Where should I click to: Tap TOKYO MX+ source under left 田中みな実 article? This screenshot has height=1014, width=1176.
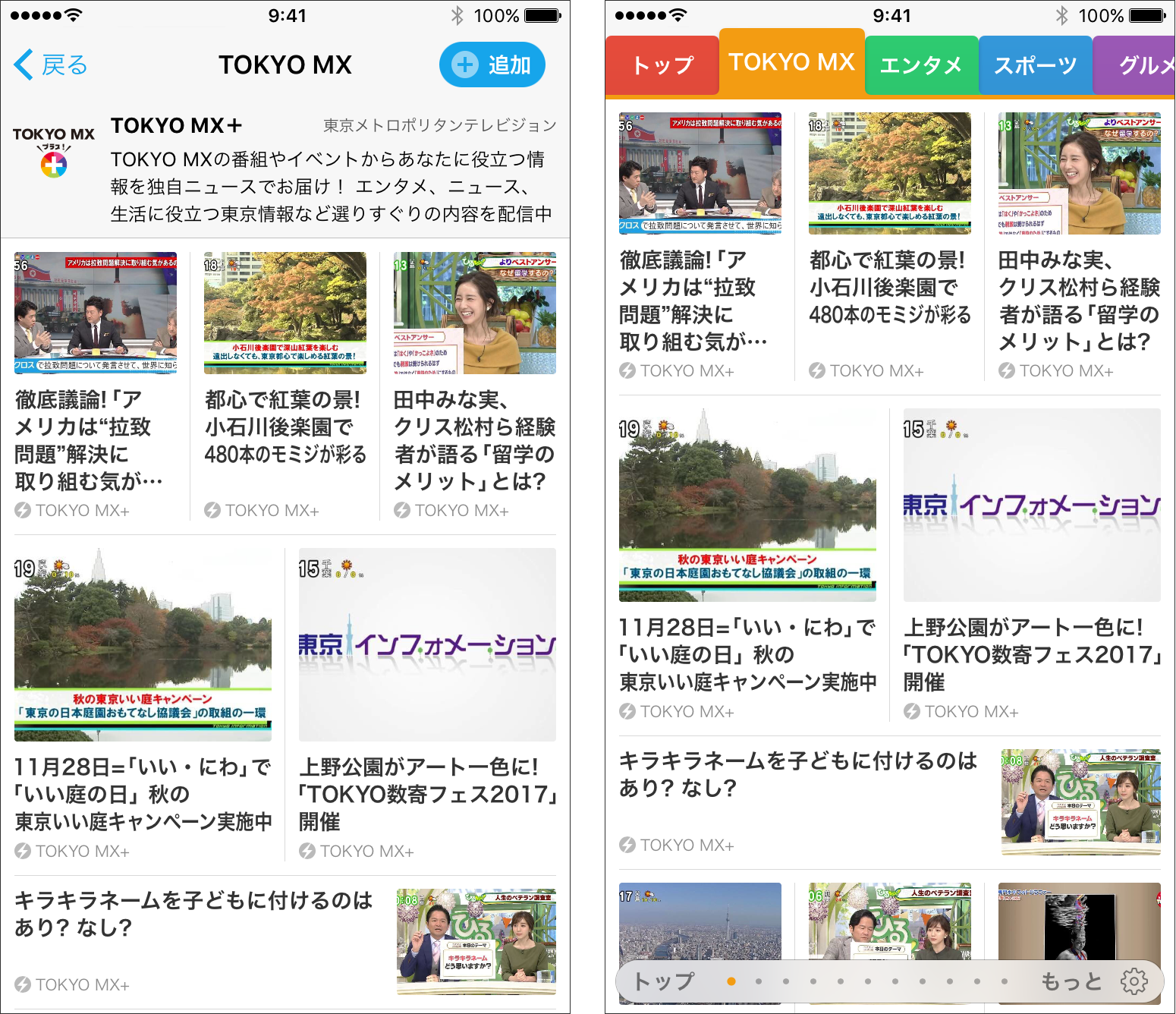[x=451, y=510]
